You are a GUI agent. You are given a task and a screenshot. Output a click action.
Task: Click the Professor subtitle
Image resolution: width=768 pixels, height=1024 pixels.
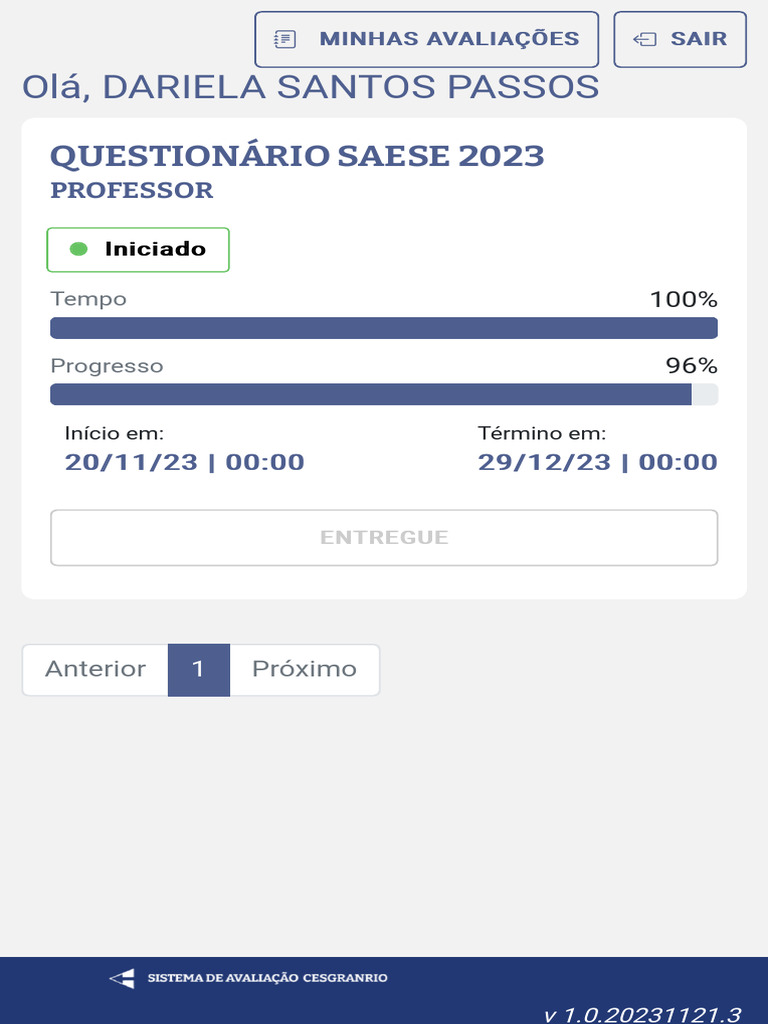(131, 190)
